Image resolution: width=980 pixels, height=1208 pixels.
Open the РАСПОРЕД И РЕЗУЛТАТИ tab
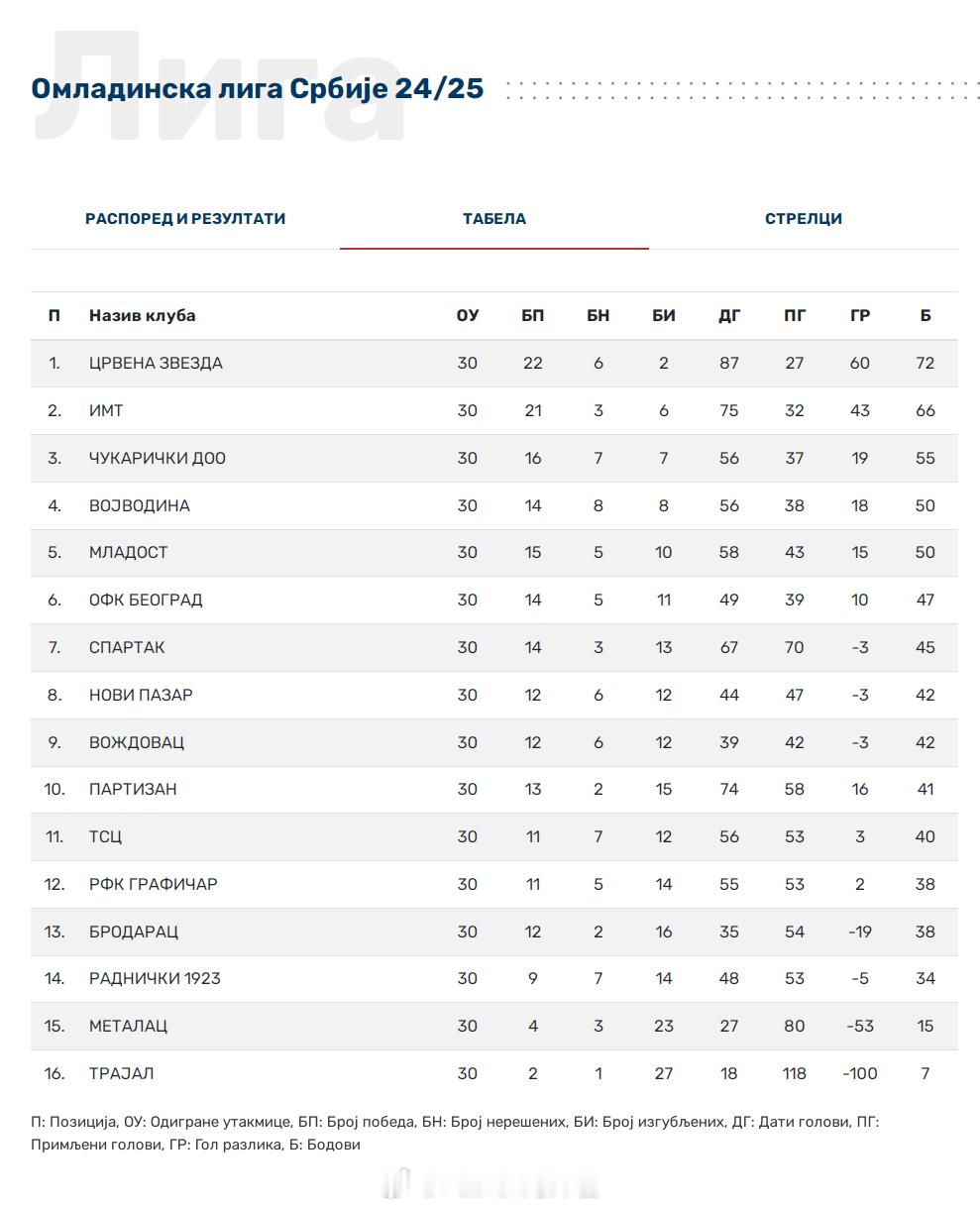(185, 218)
